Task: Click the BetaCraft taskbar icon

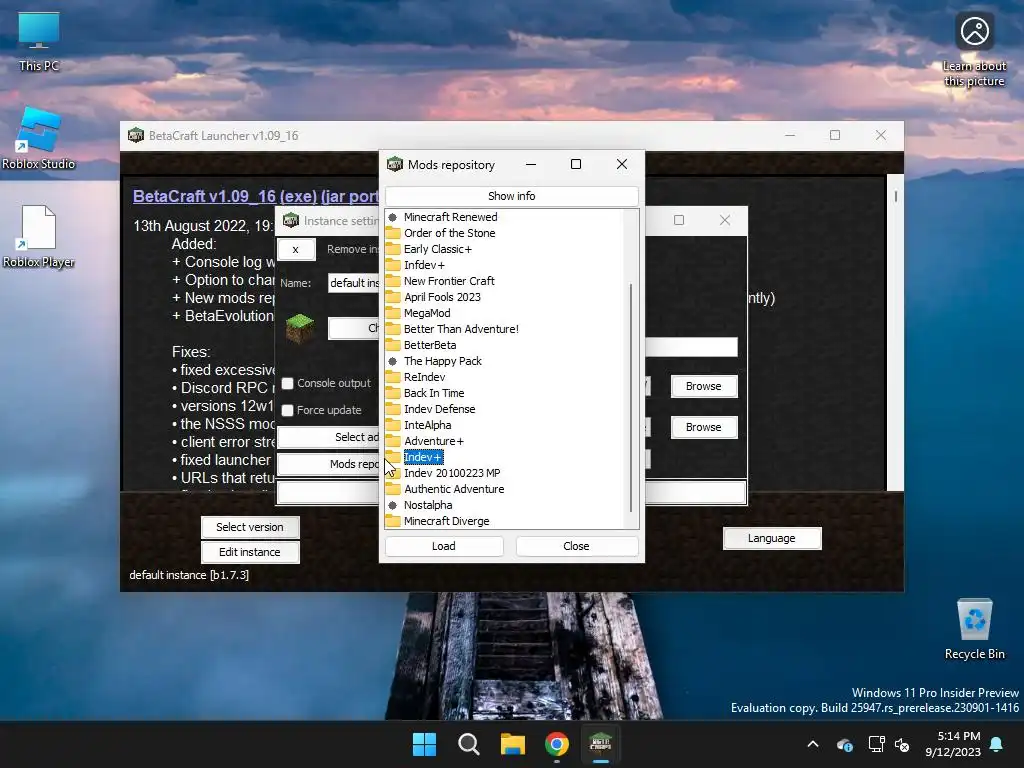Action: [601, 744]
